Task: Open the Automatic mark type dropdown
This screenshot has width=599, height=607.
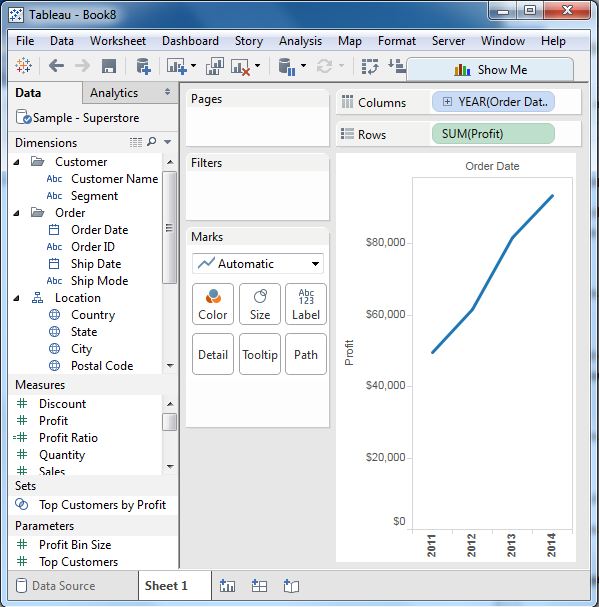Action: tap(258, 264)
